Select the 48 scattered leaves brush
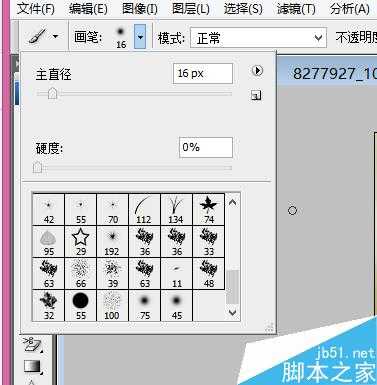Viewport: 377px width, 385px height. pos(209,274)
